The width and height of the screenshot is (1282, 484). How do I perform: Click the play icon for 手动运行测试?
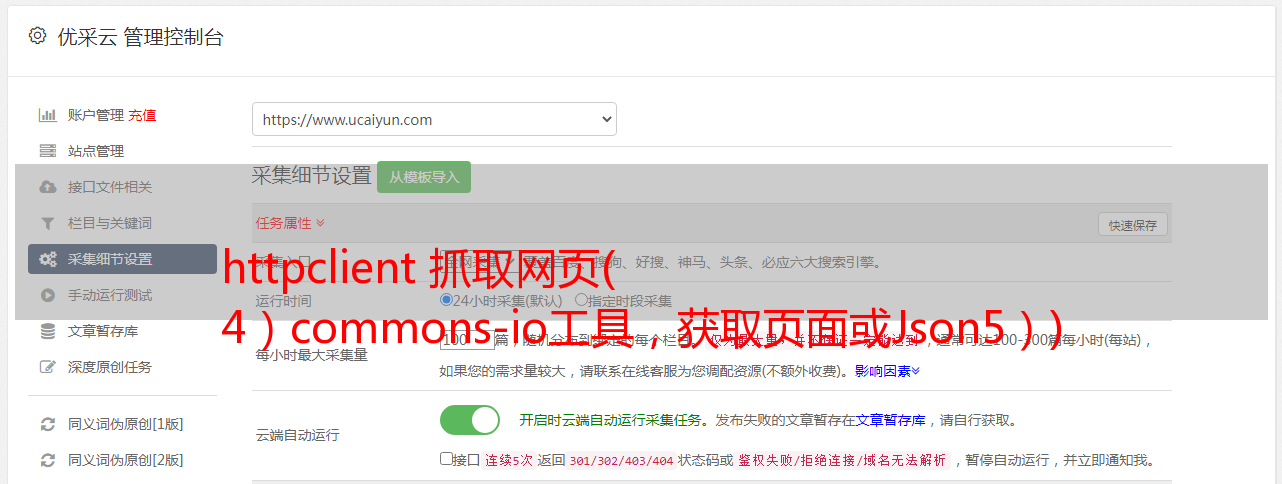click(47, 295)
